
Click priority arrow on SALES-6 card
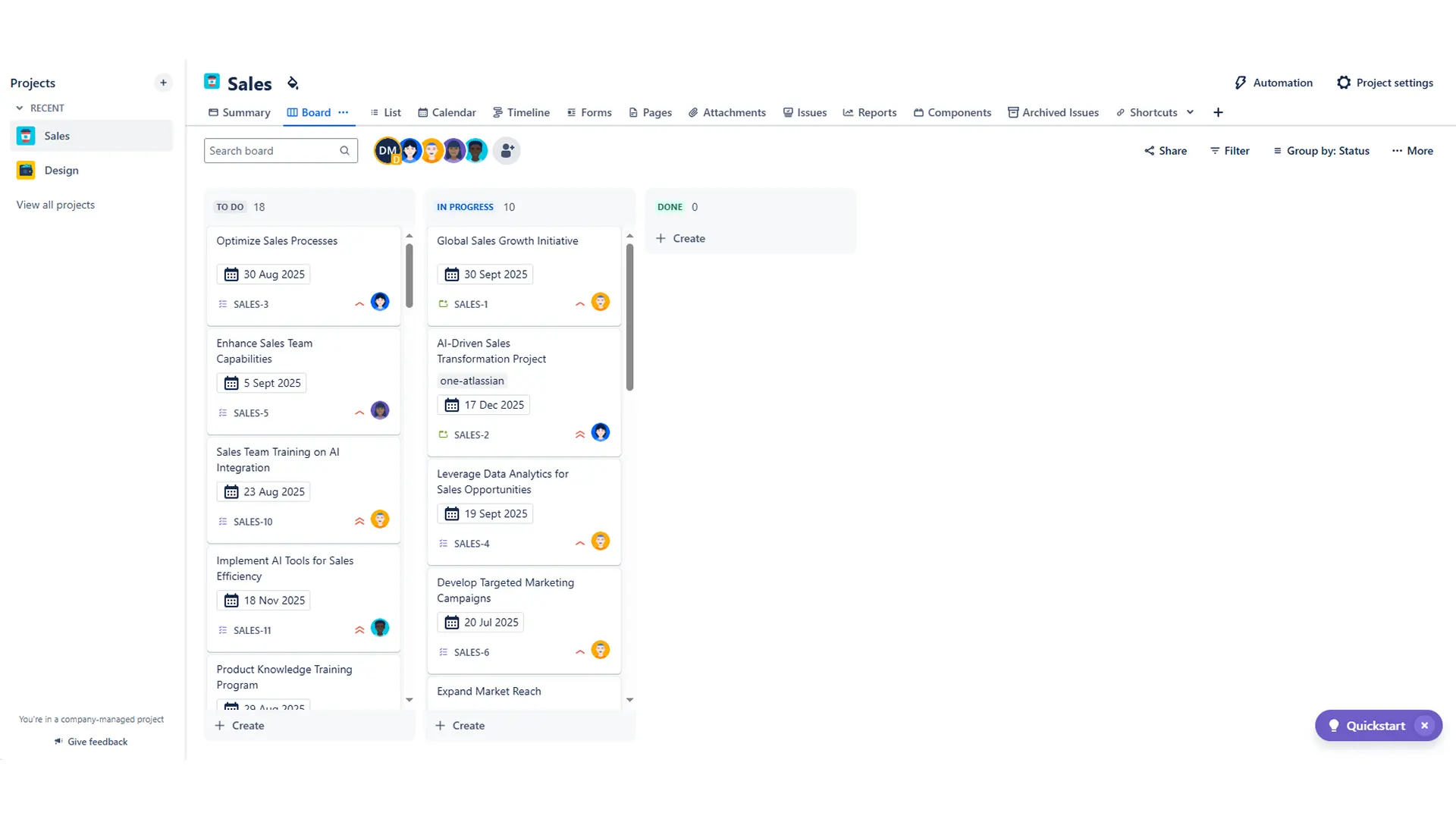click(580, 652)
